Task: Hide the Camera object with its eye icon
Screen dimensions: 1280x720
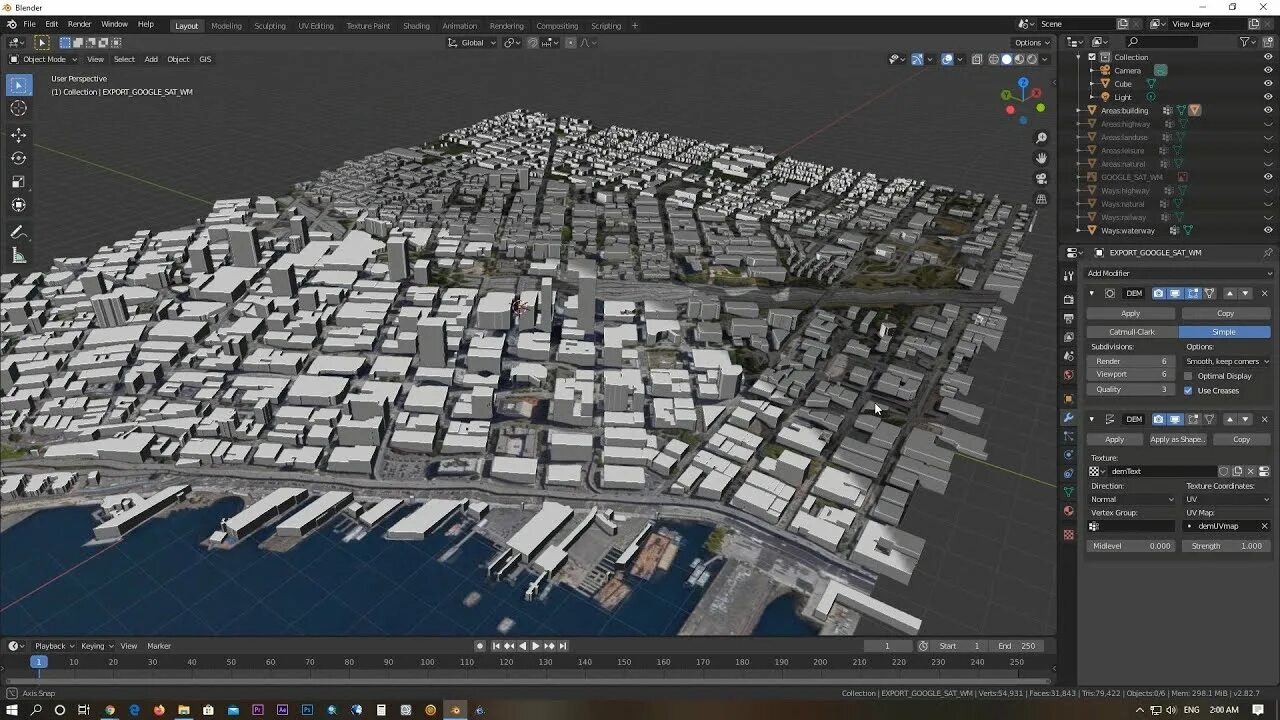Action: tap(1268, 70)
